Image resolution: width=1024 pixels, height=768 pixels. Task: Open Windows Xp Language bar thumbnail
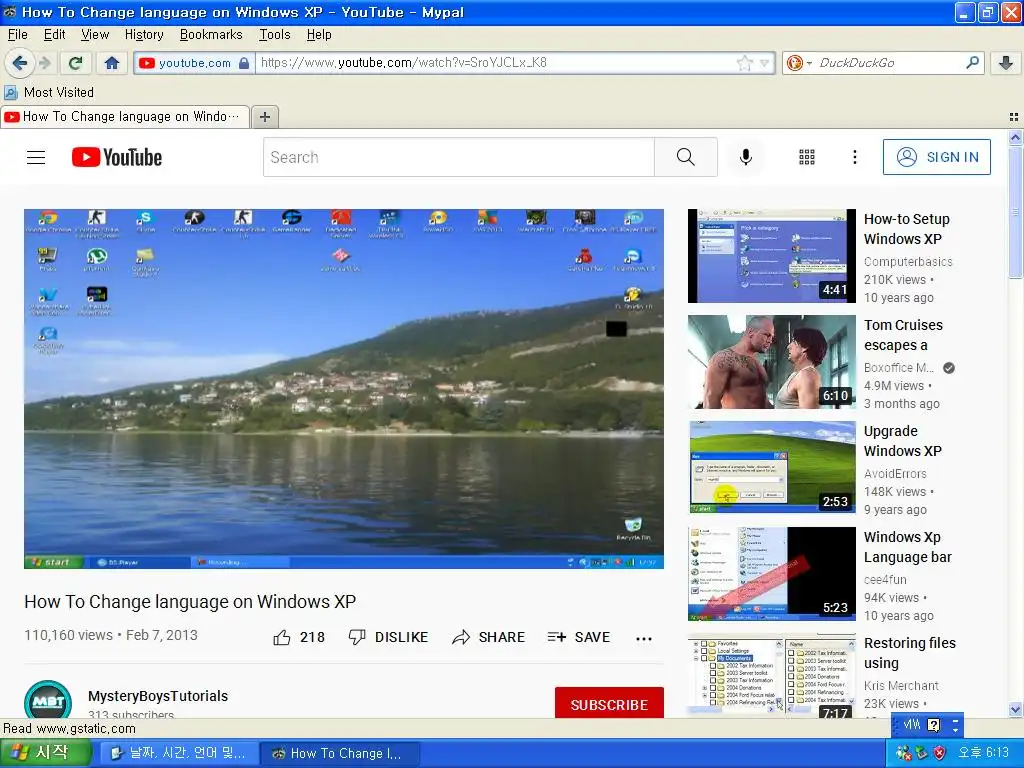772,573
